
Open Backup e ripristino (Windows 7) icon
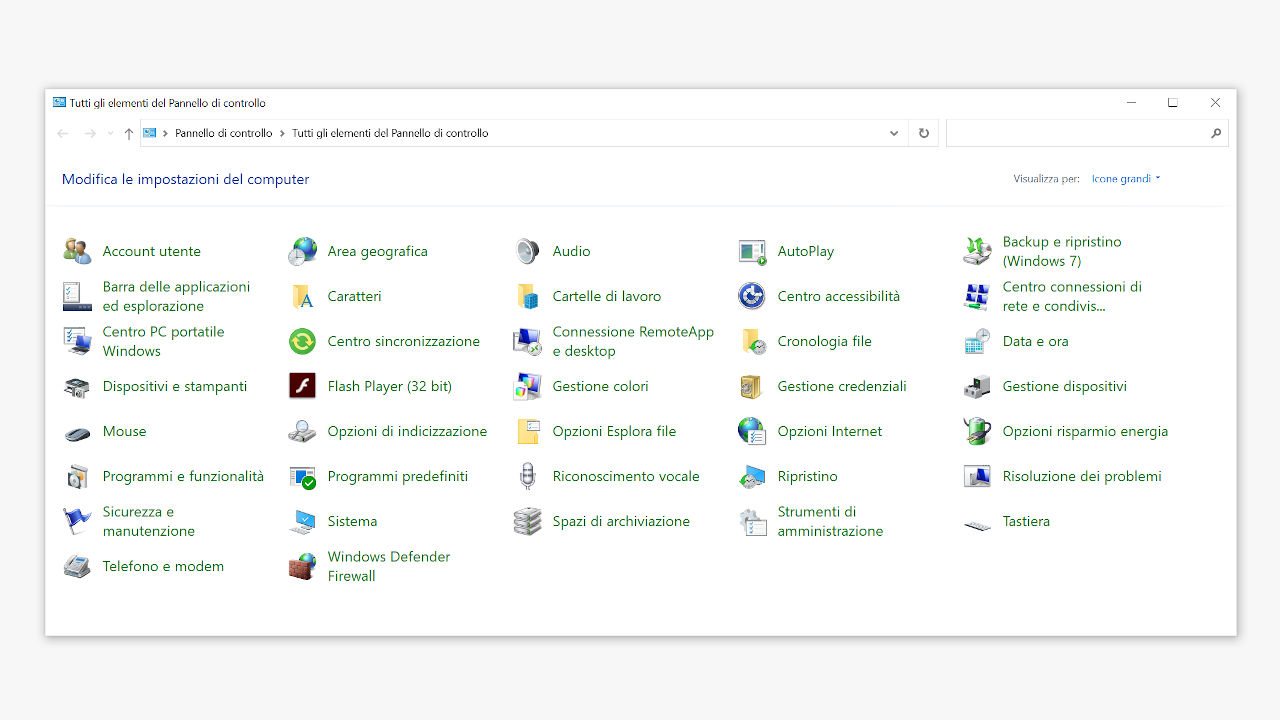pos(977,251)
